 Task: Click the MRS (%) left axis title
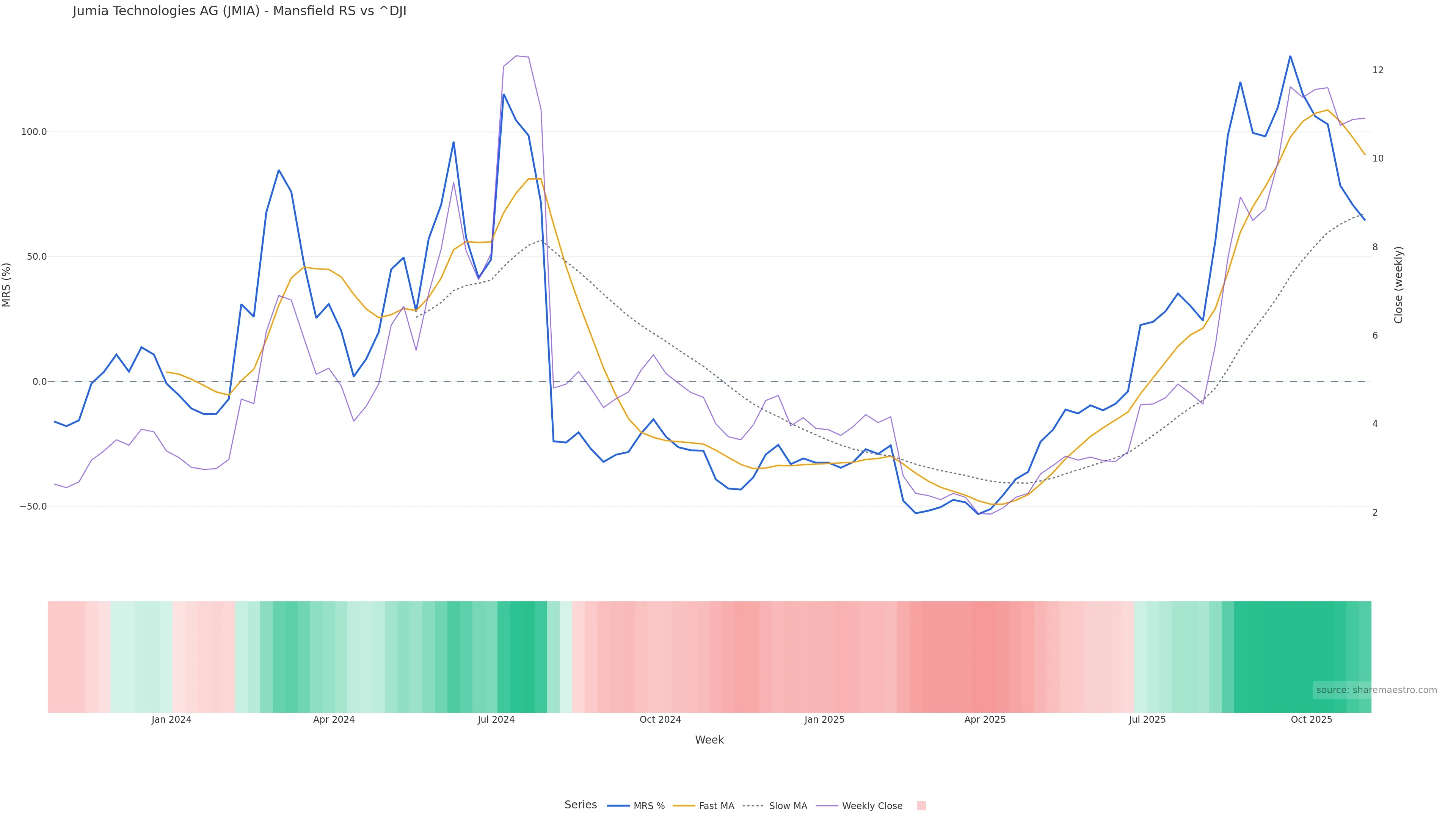7,285
